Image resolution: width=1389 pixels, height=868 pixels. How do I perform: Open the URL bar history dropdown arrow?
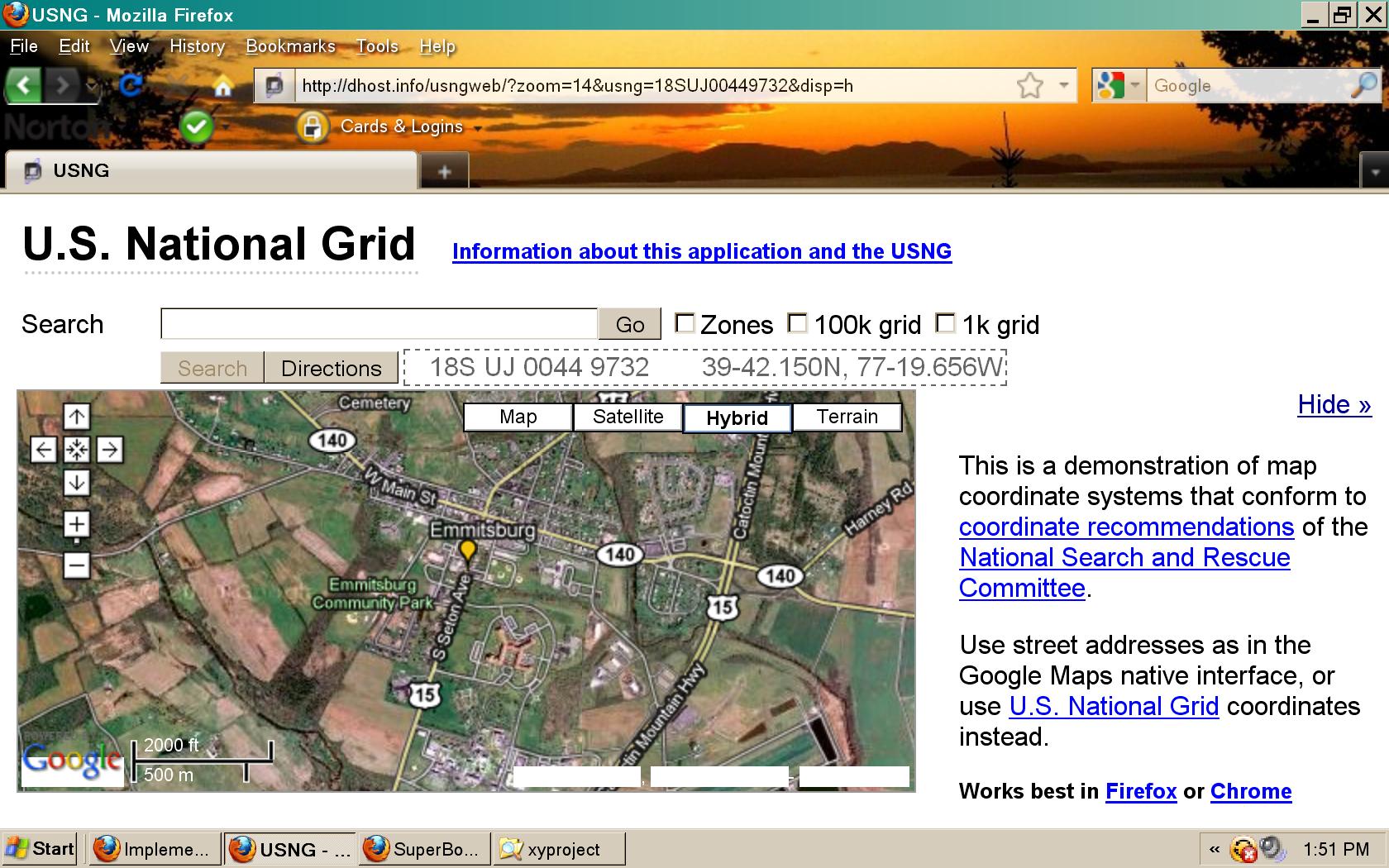click(x=1064, y=85)
